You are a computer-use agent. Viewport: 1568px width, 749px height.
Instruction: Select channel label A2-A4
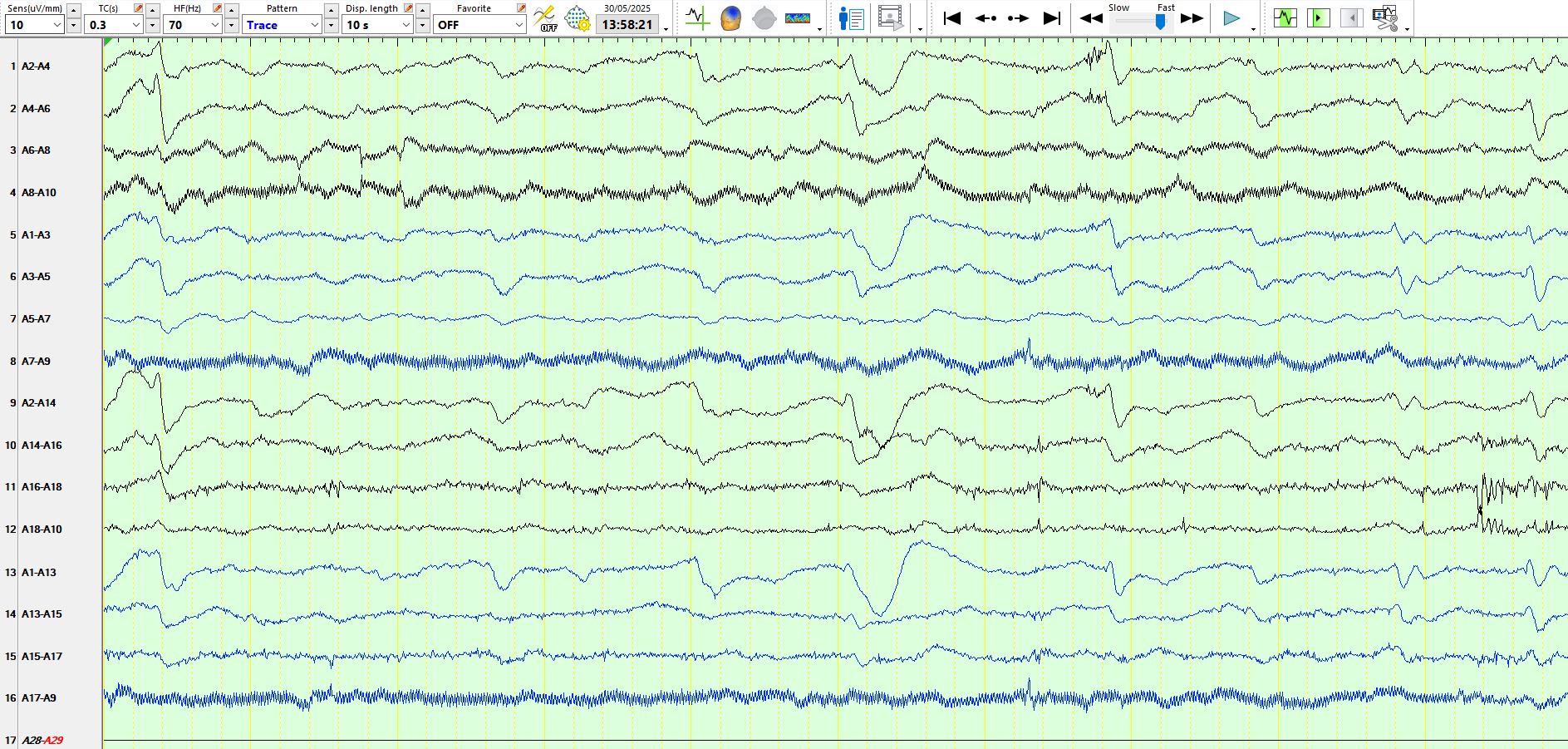pyautogui.click(x=36, y=66)
